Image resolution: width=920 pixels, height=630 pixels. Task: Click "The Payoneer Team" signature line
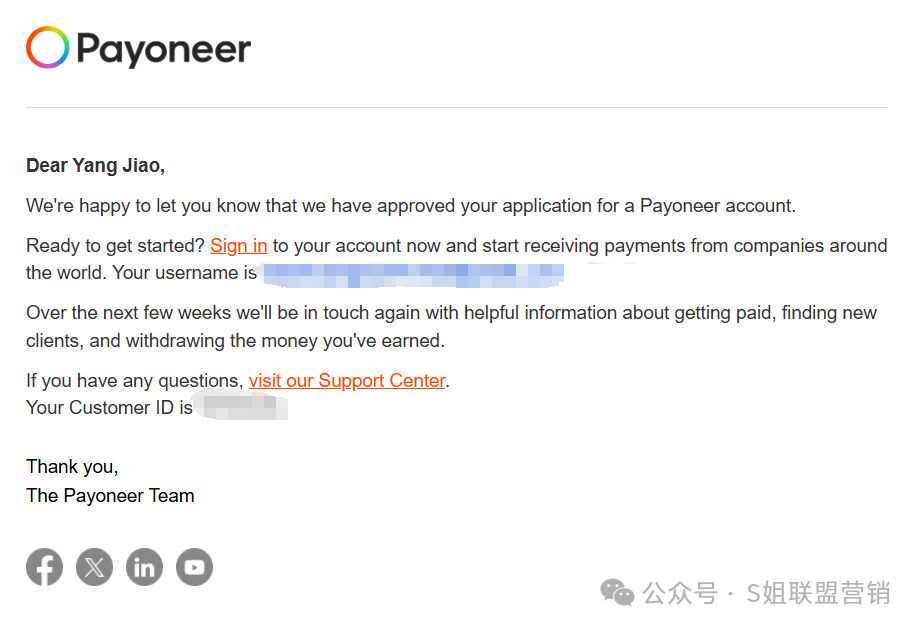pyautogui.click(x=110, y=496)
